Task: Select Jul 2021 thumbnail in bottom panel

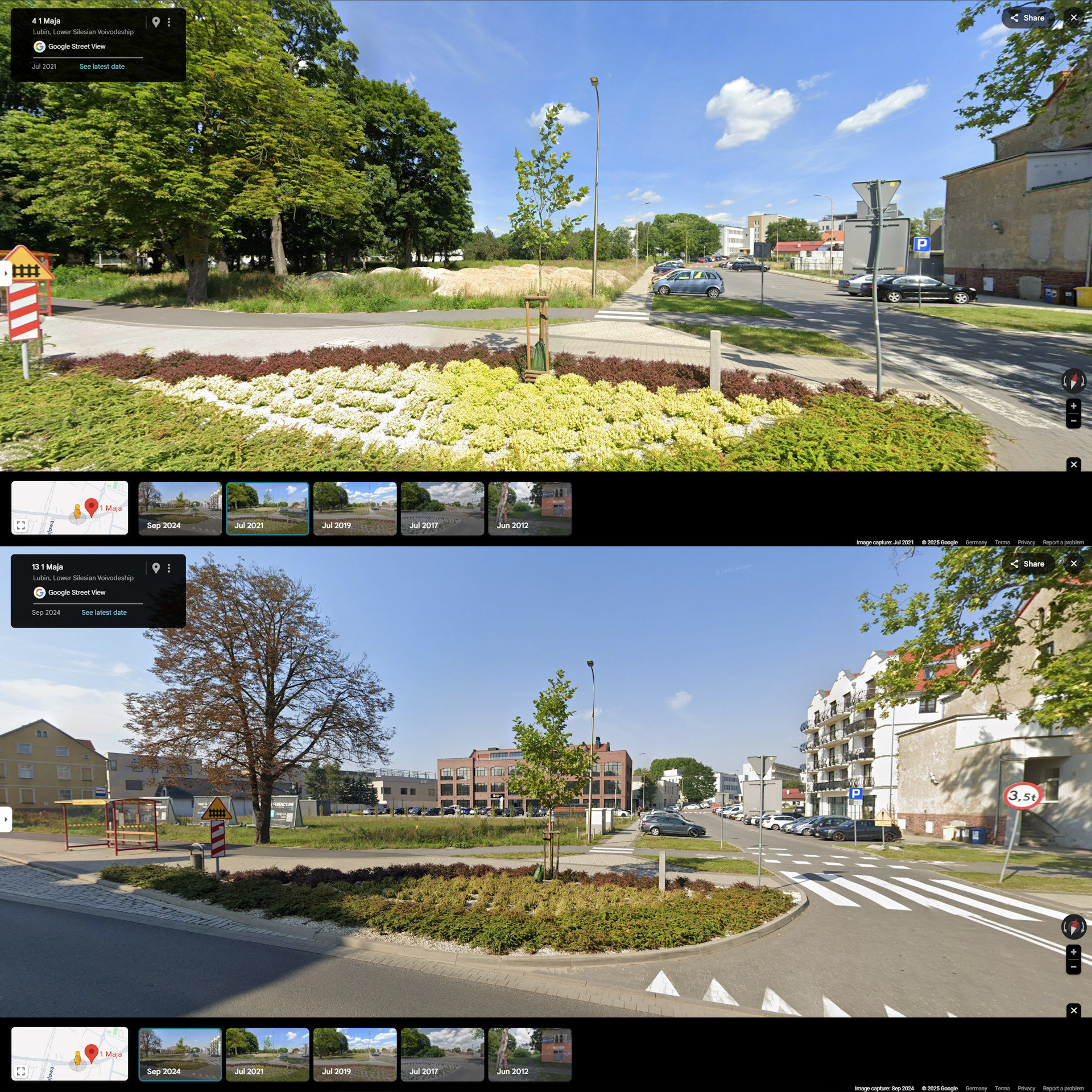Action: (267, 1054)
